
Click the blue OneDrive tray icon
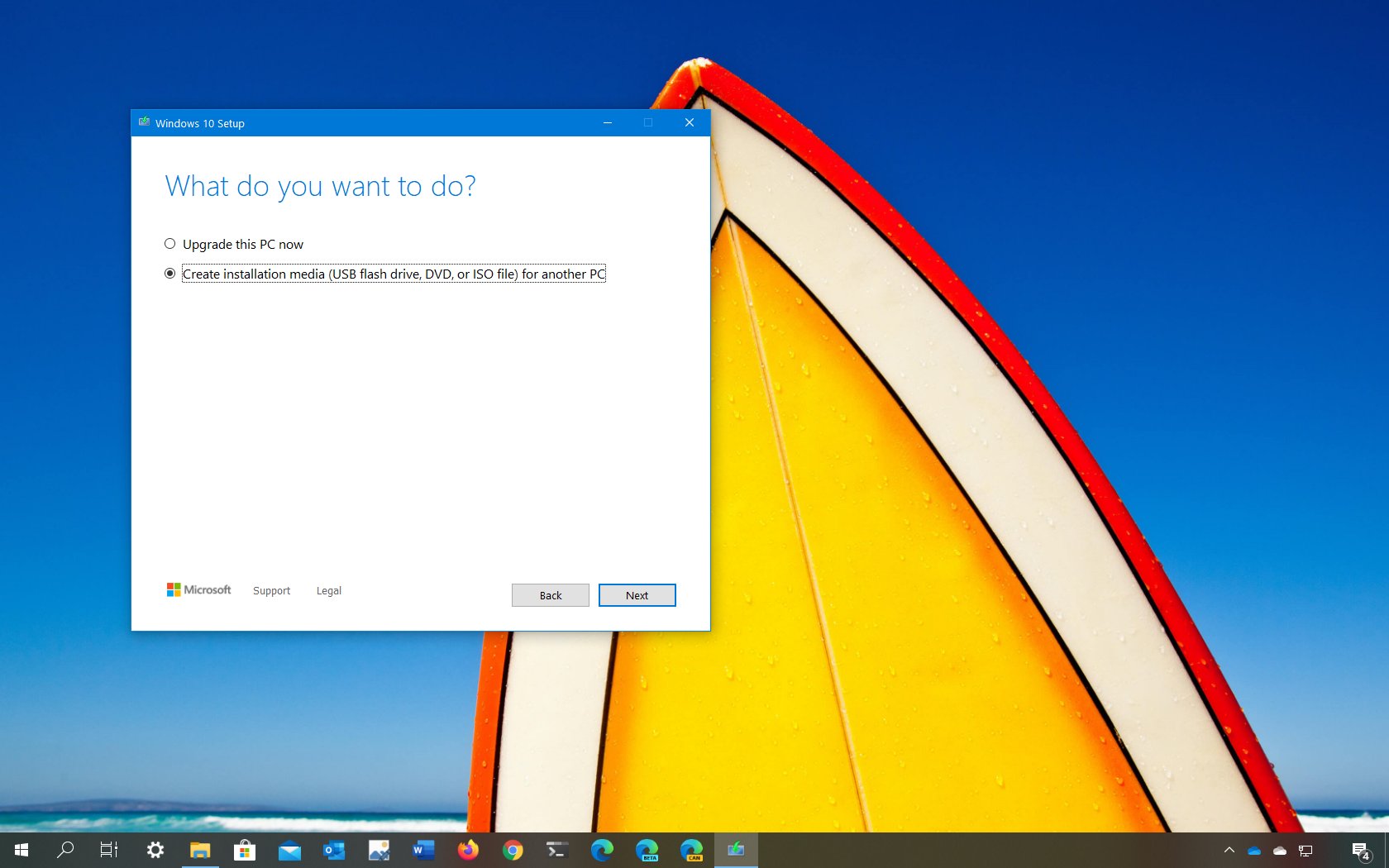pyautogui.click(x=1254, y=851)
